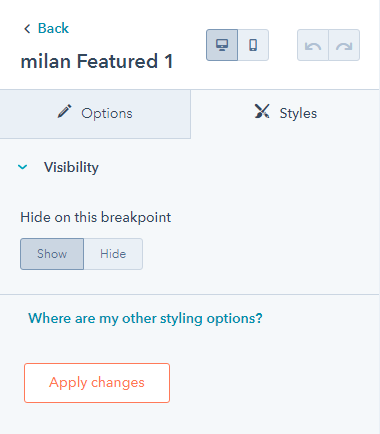Switch to mobile breakpoint view icon
The height and width of the screenshot is (434, 380).
tap(253, 45)
